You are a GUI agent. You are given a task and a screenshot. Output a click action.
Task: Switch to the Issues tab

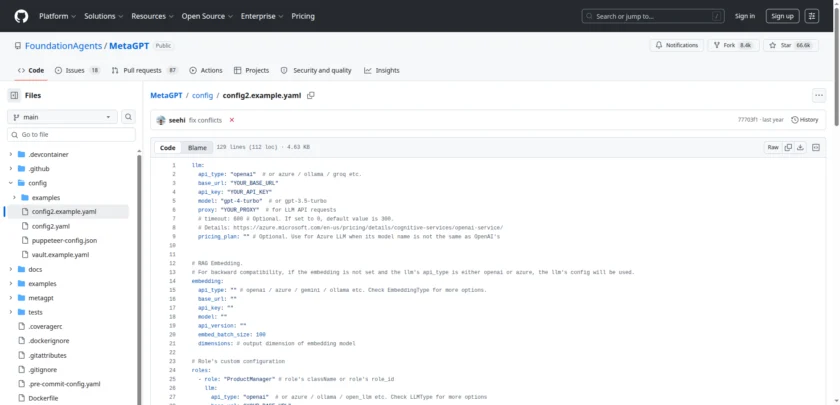(x=78, y=70)
